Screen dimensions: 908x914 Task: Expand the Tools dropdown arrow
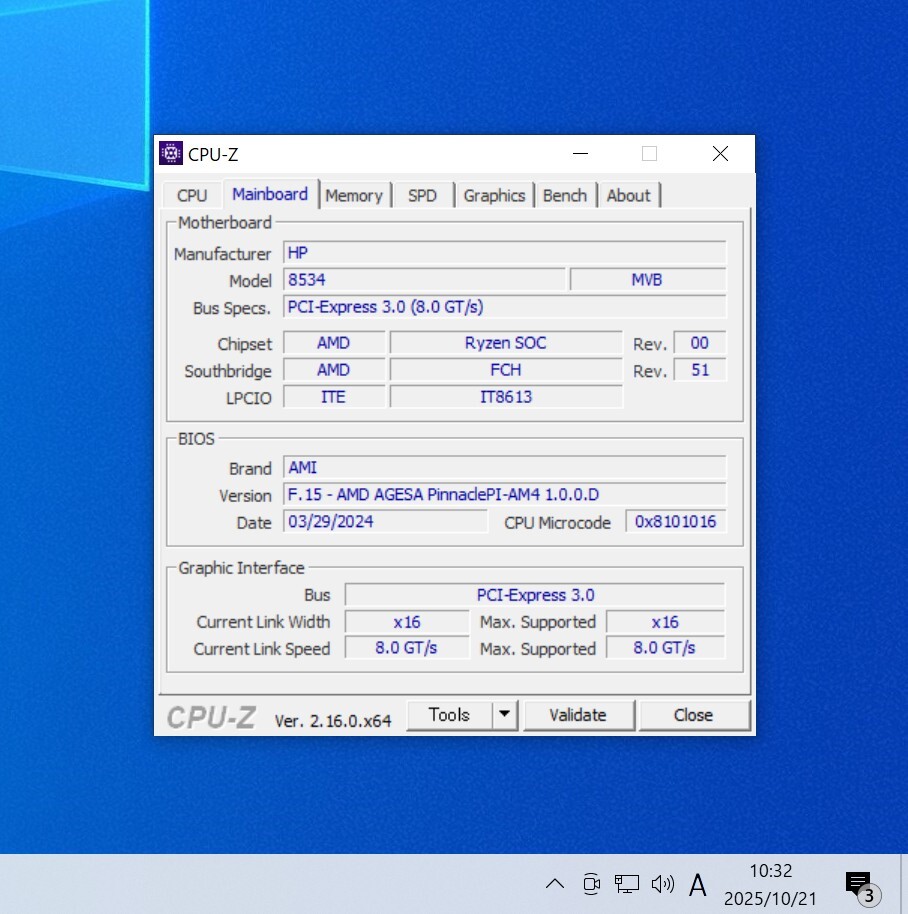[x=505, y=715]
